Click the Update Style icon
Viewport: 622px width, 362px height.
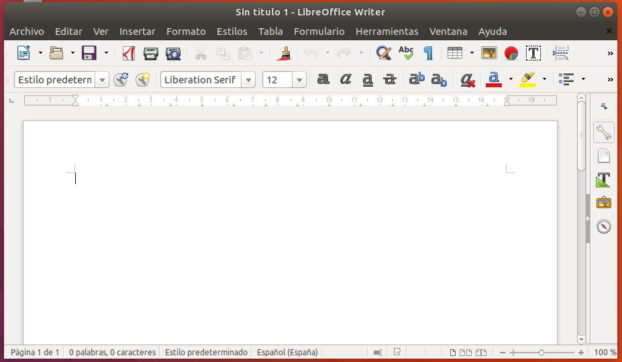(x=121, y=80)
